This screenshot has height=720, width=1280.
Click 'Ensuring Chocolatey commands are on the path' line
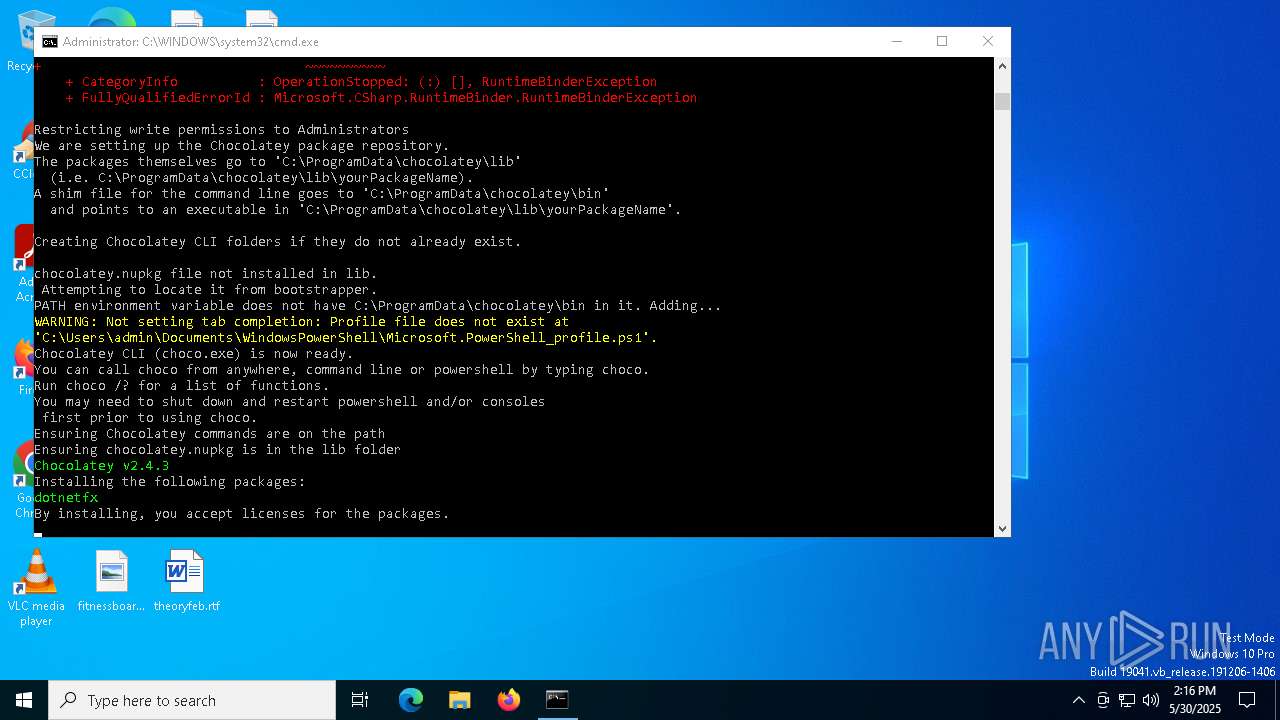coord(209,433)
